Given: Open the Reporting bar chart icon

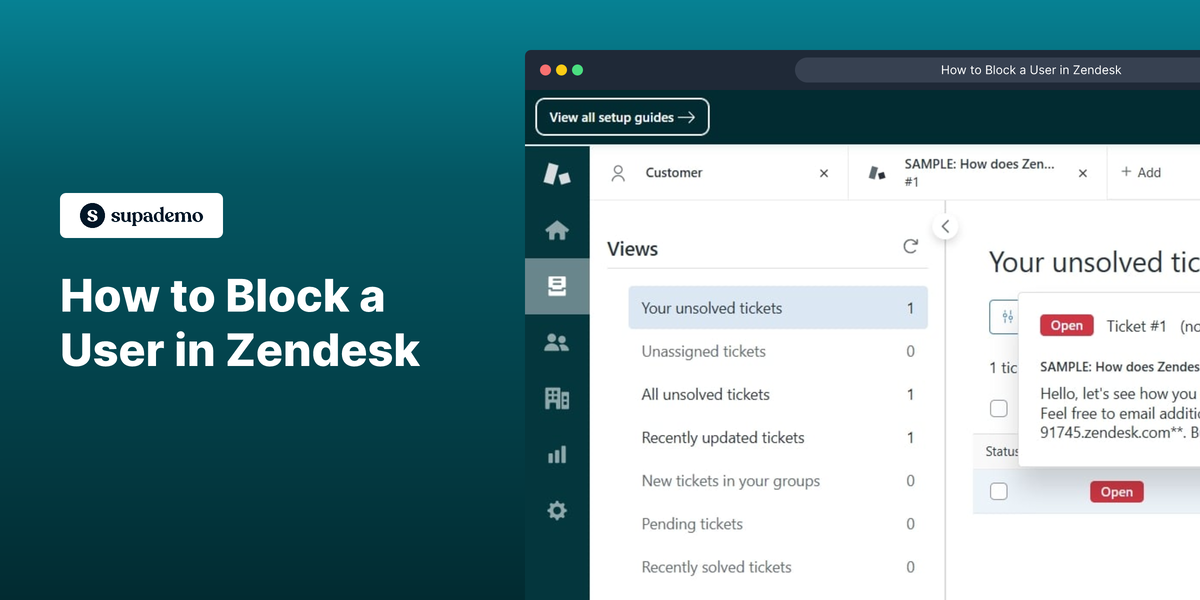Looking at the screenshot, I should [557, 454].
